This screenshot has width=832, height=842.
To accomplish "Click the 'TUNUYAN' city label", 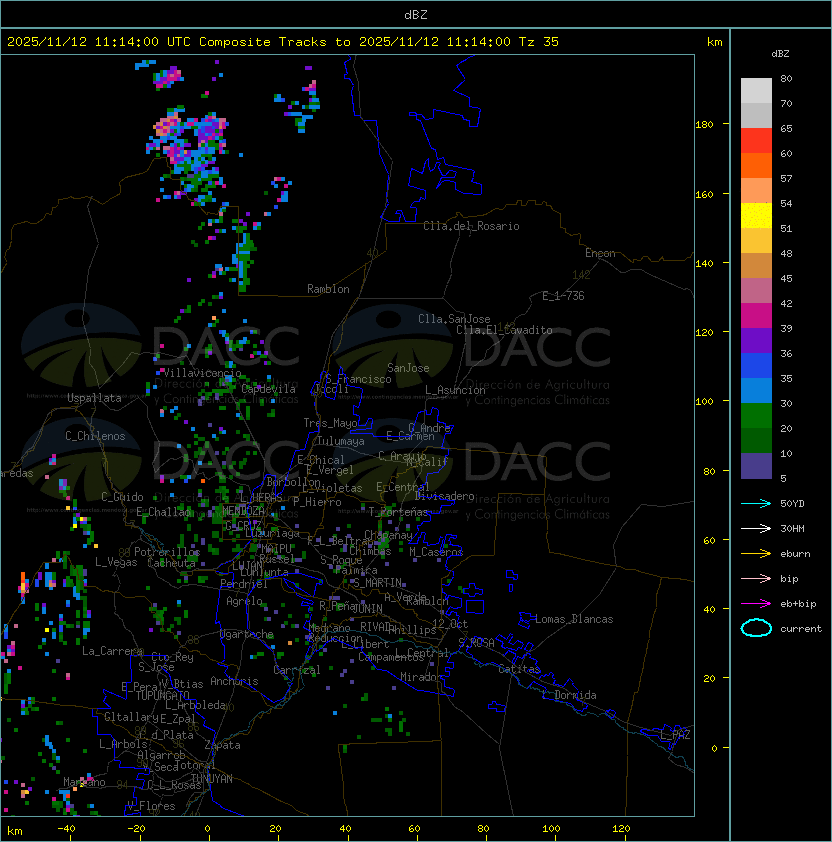I will tap(212, 779).
